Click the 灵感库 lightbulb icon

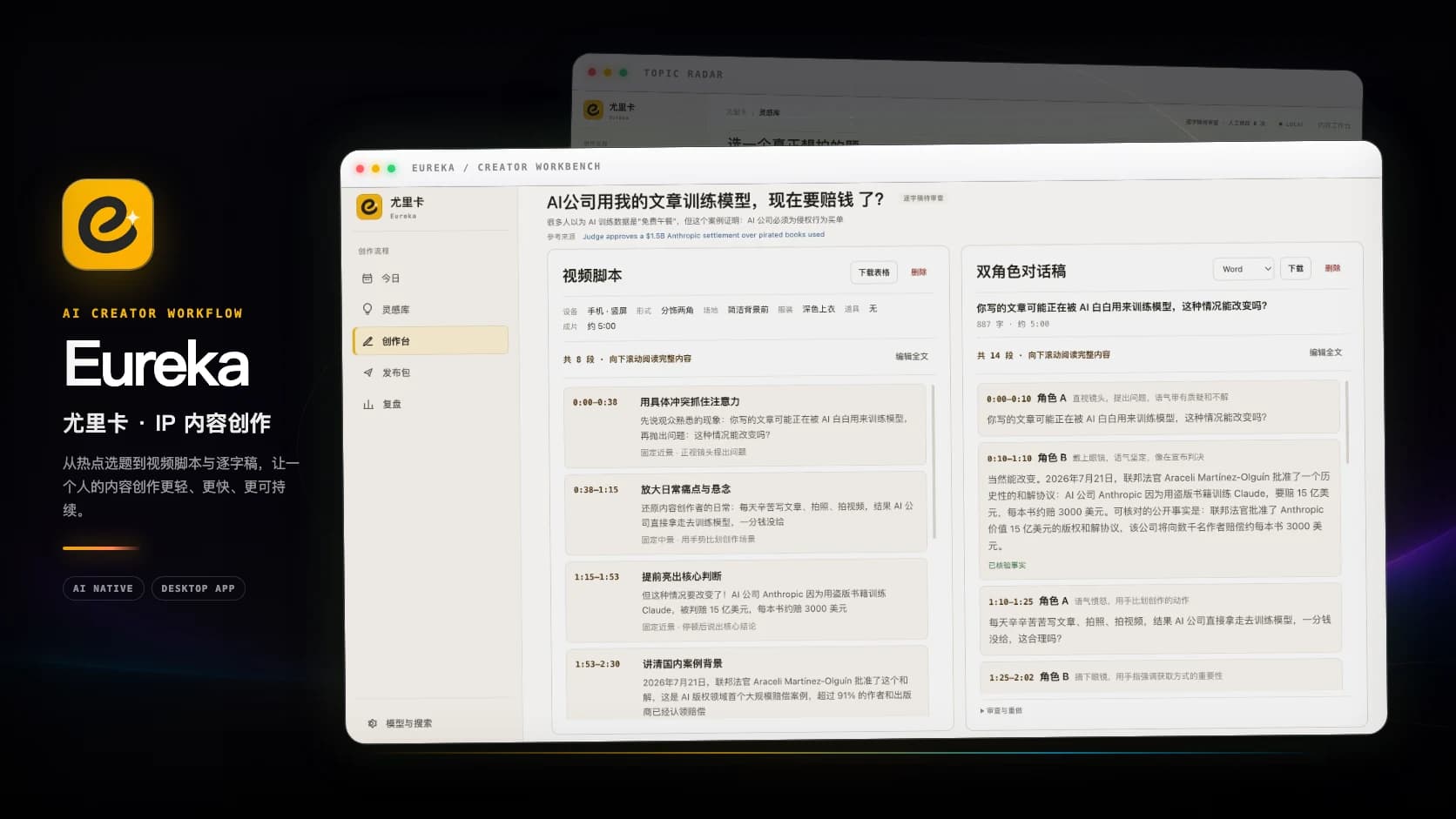pos(367,309)
